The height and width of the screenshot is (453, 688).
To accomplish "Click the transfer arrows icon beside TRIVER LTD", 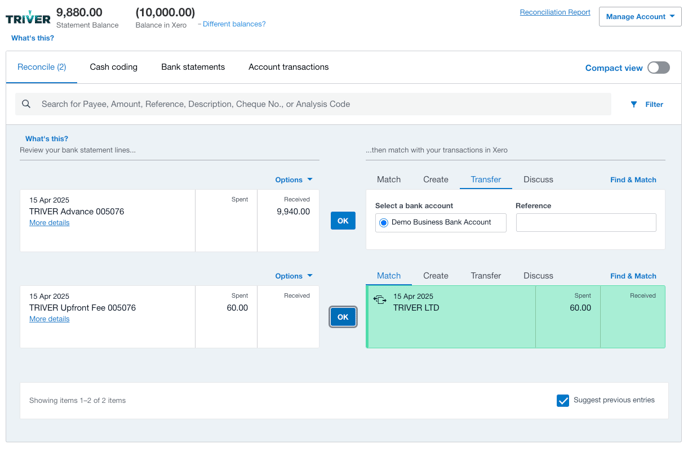I will (x=380, y=300).
